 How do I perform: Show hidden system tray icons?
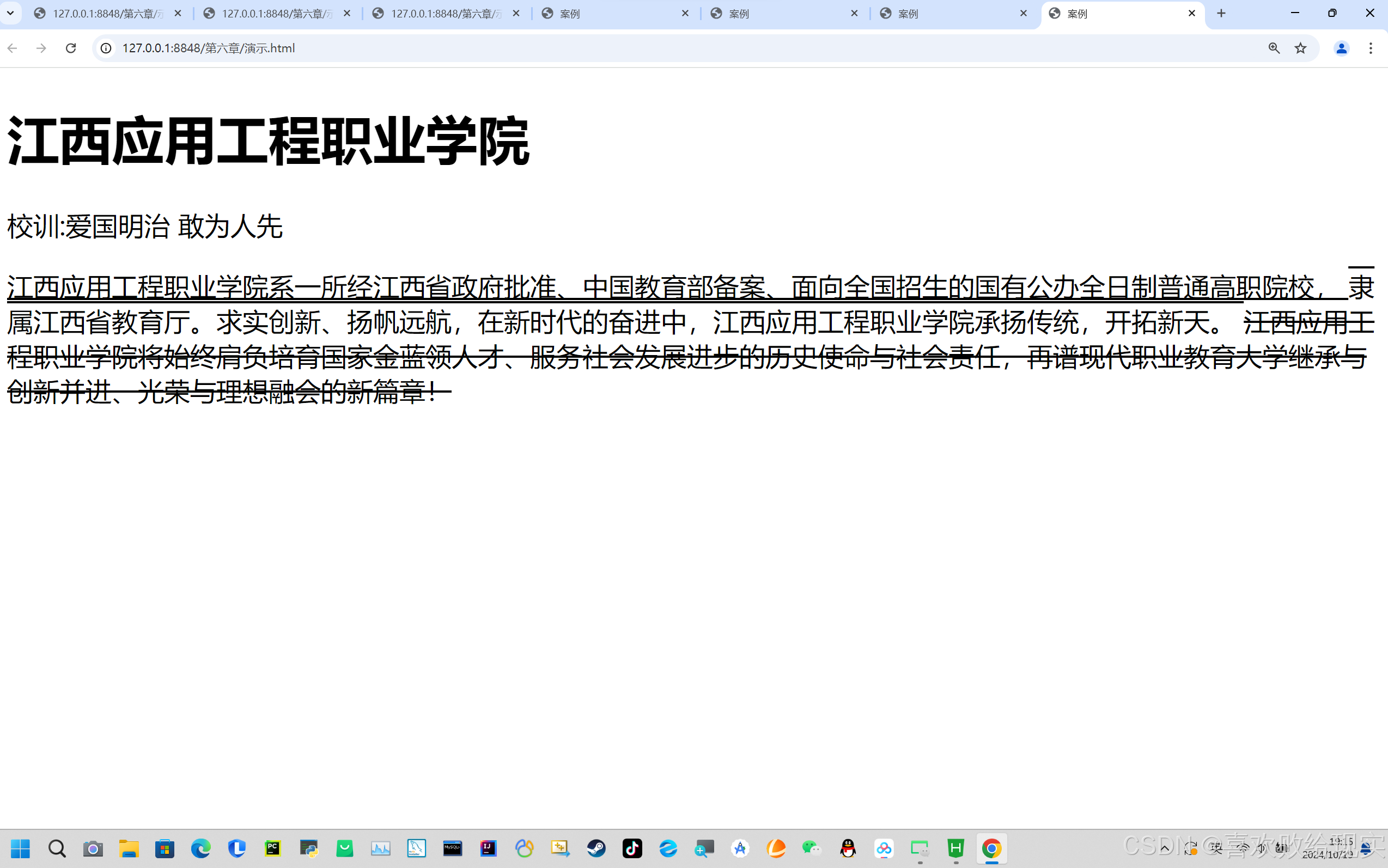tap(1165, 848)
